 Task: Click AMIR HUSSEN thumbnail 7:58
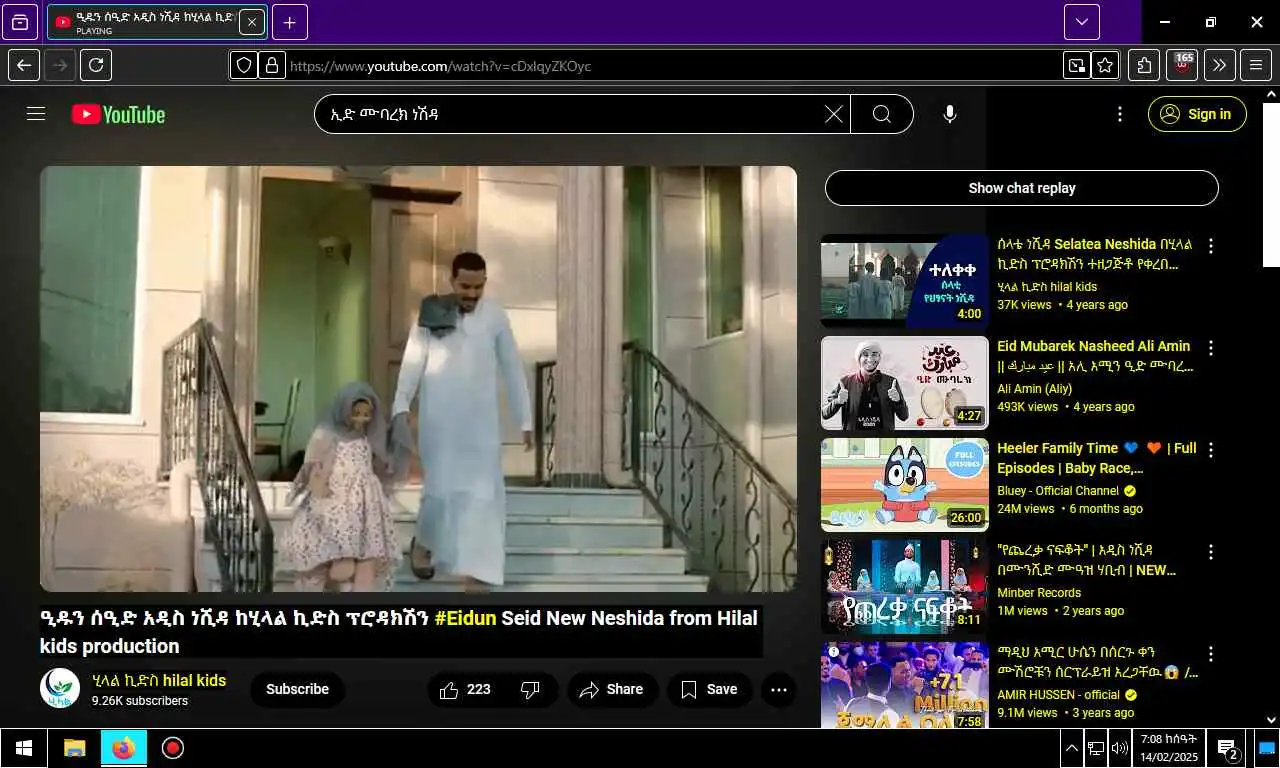tap(905, 685)
